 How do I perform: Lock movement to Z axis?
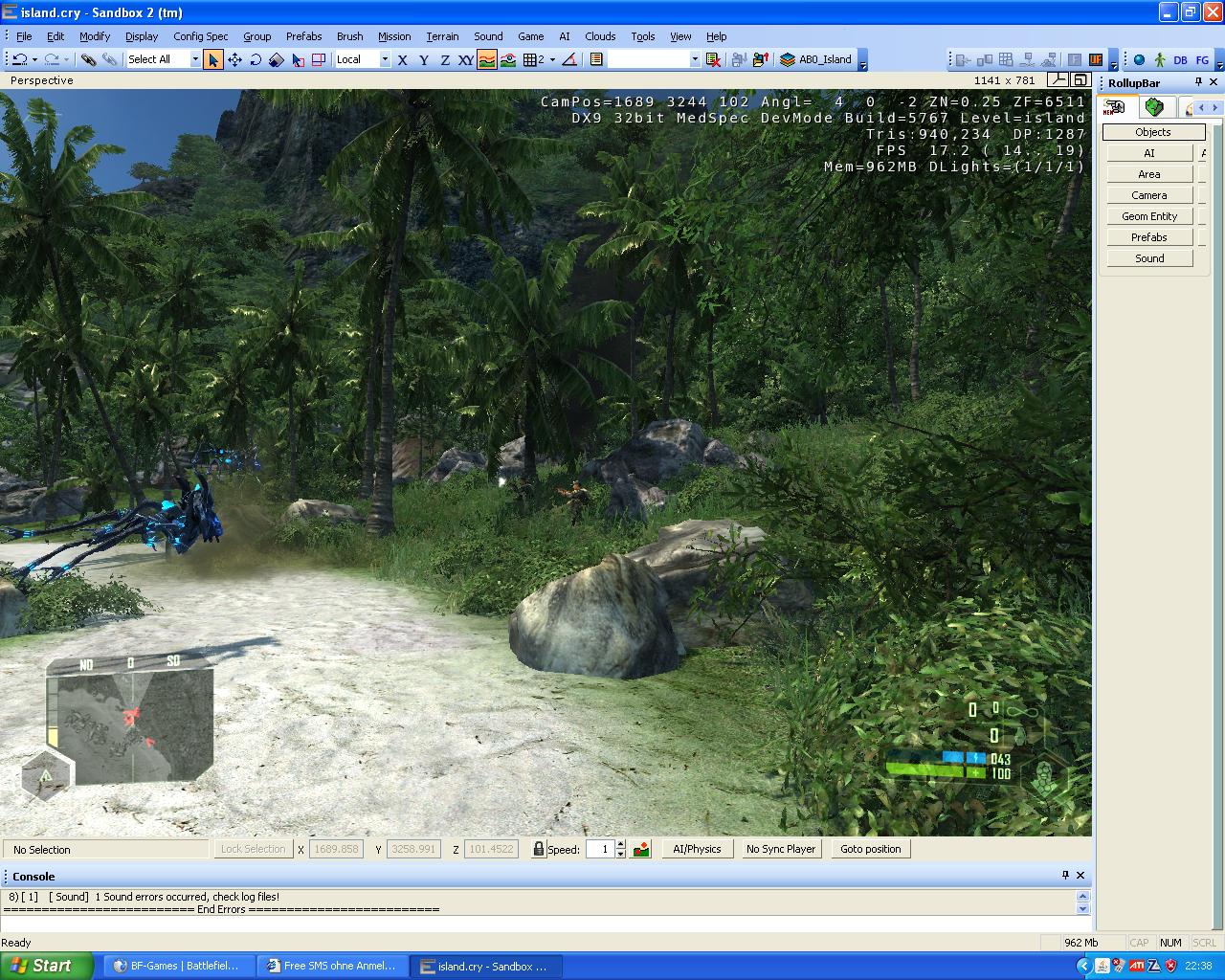[x=445, y=59]
